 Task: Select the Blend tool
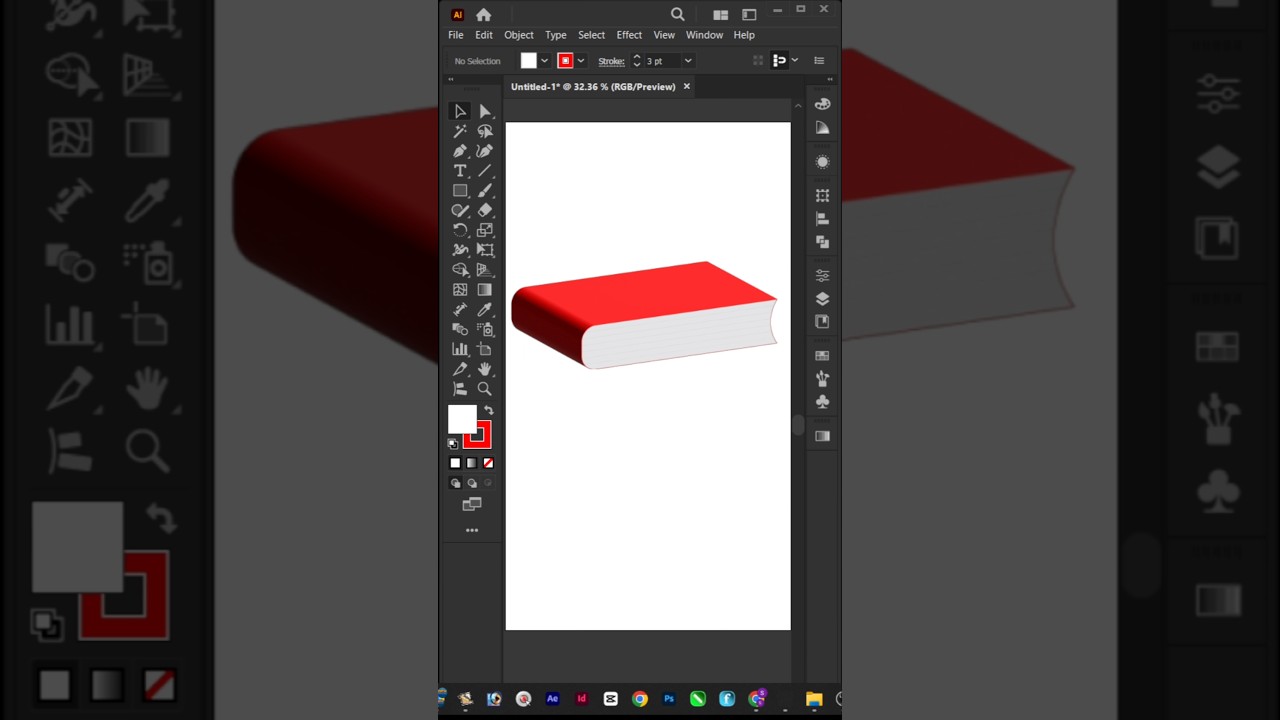(x=460, y=329)
